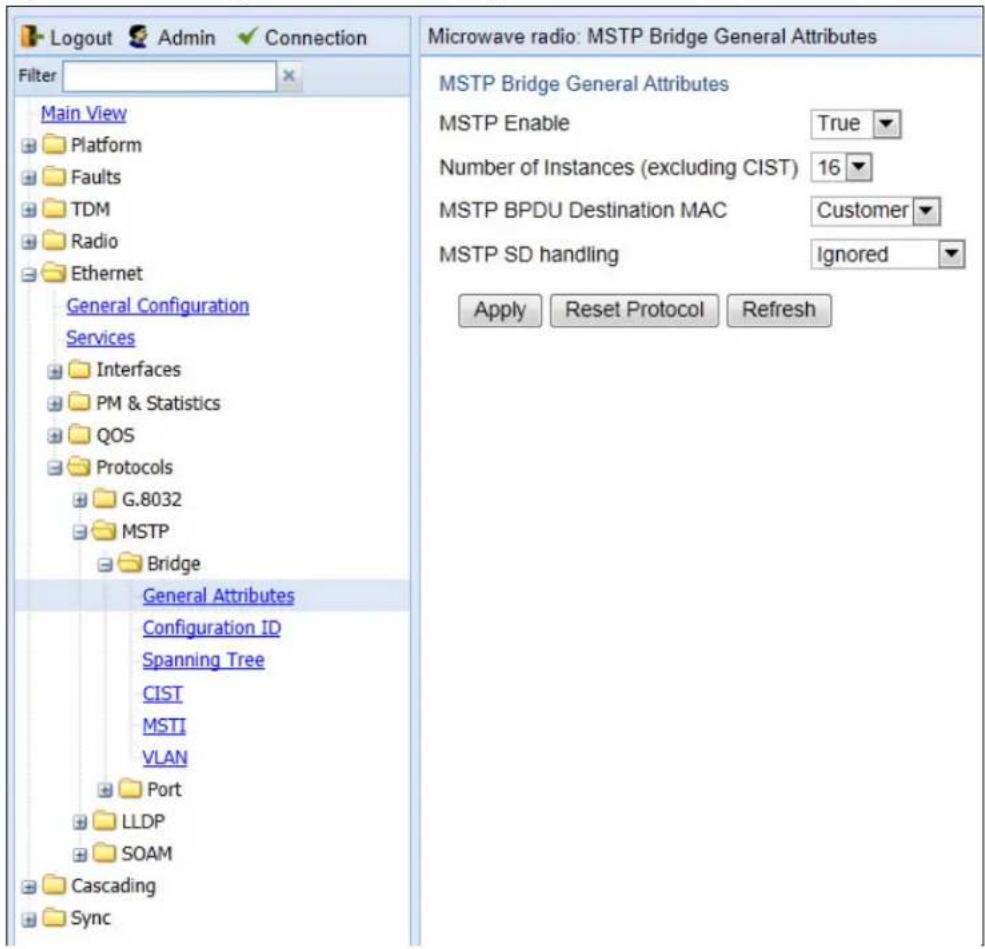This screenshot has width=985, height=949.
Task: Expand the Platform tree node
Action: pos(29,146)
